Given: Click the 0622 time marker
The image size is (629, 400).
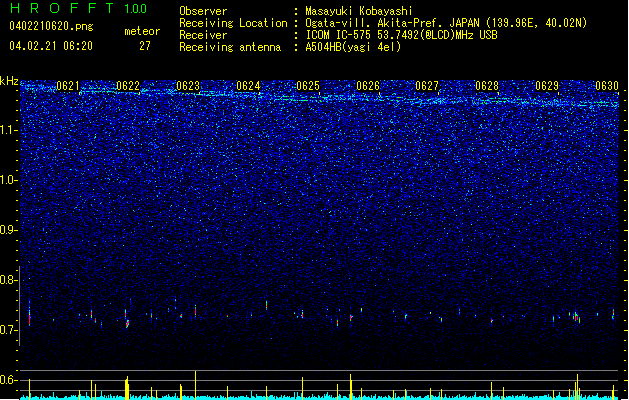Looking at the screenshot, I should pyautogui.click(x=128, y=86).
